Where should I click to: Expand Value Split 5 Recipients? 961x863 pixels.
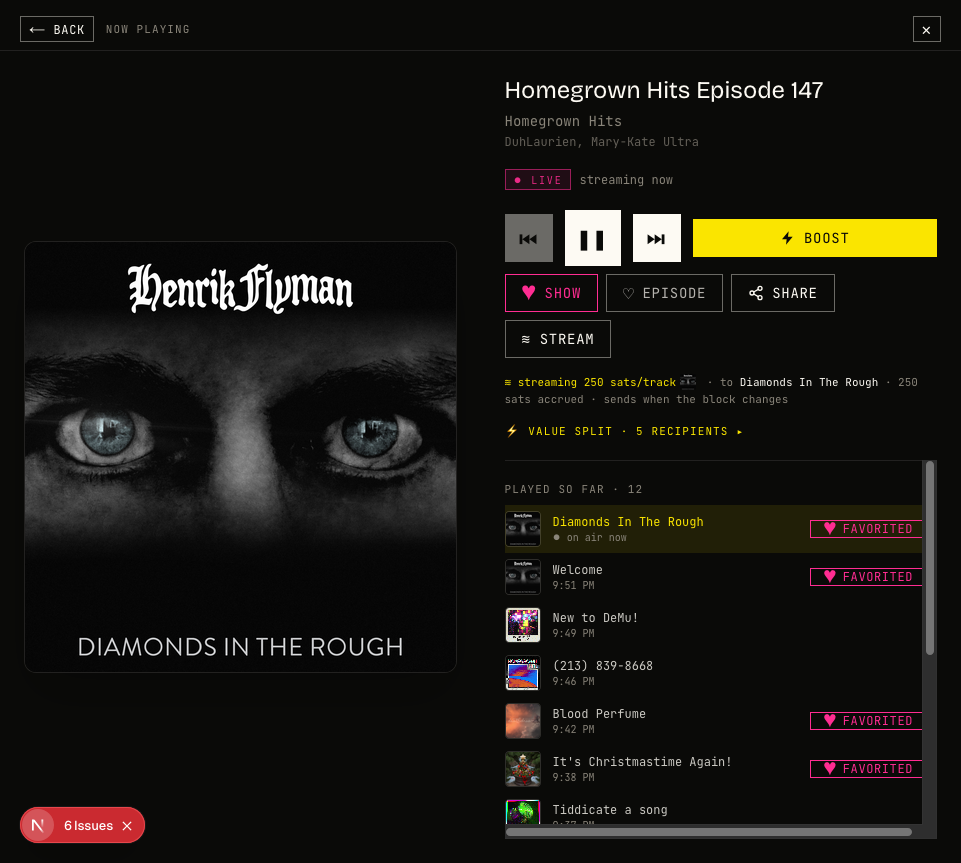click(x=624, y=432)
